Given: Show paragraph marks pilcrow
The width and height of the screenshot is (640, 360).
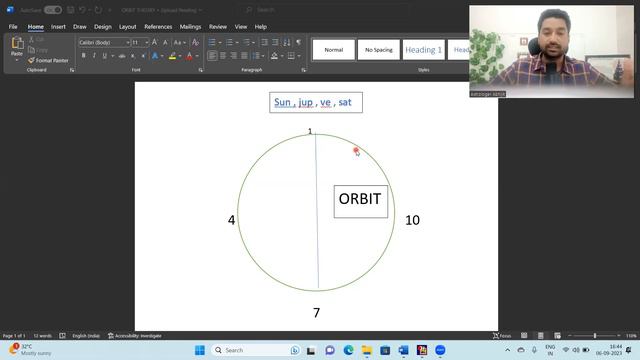Looking at the screenshot, I should click(x=298, y=42).
